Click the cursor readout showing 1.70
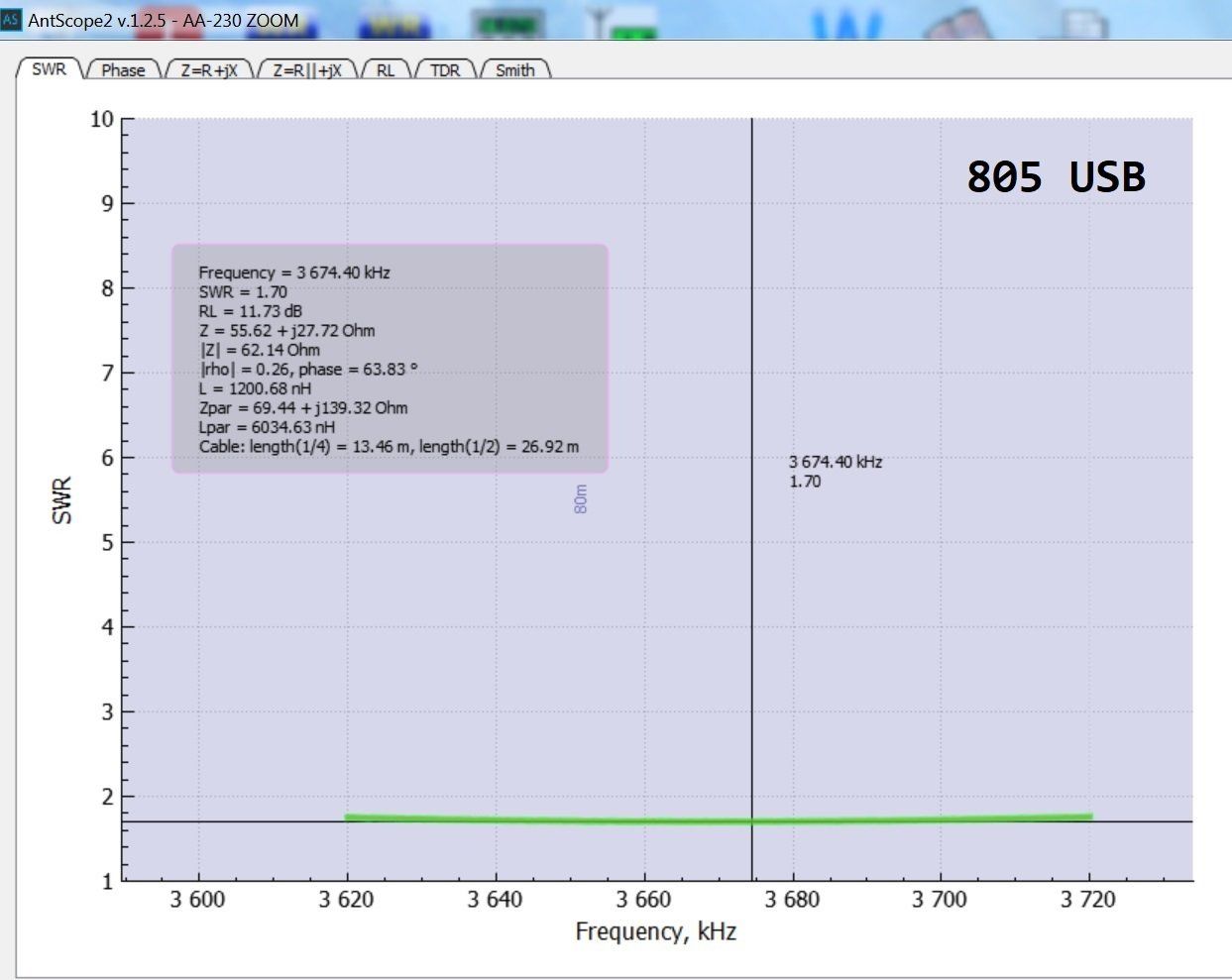This screenshot has height=980, width=1232. 805,482
